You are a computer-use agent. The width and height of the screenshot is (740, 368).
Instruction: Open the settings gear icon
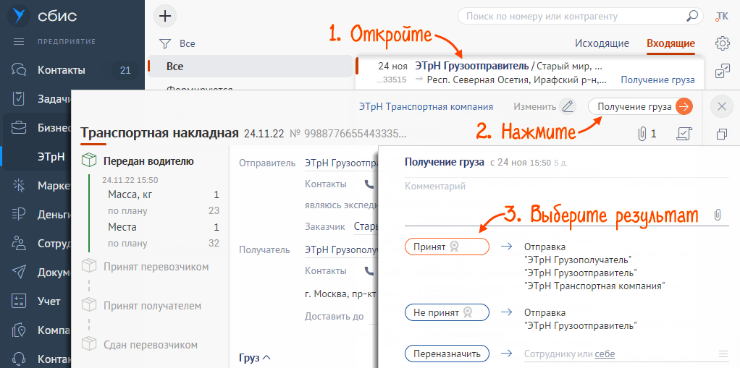722,43
